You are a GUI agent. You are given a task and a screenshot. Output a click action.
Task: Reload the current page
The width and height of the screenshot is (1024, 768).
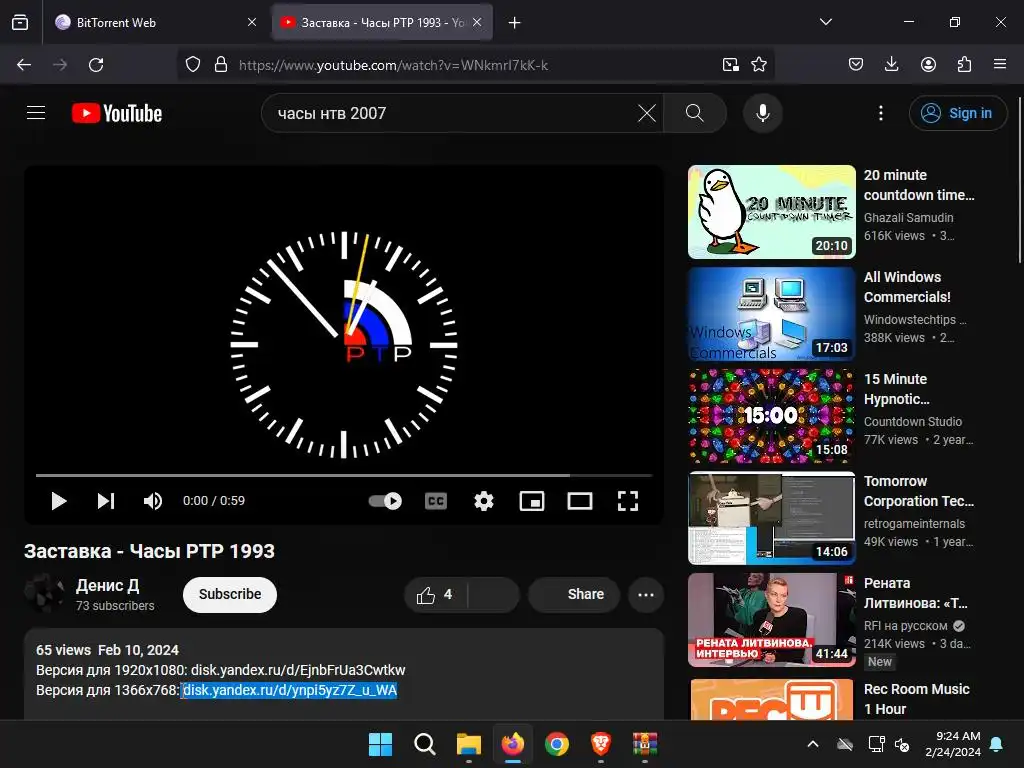click(x=96, y=65)
